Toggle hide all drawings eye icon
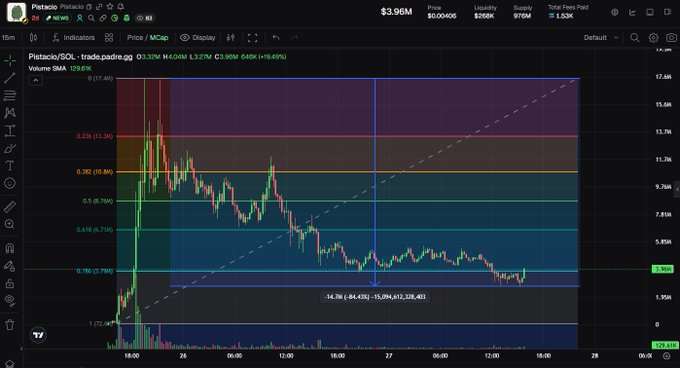Viewport: 680px width, 368px height. click(x=10, y=300)
